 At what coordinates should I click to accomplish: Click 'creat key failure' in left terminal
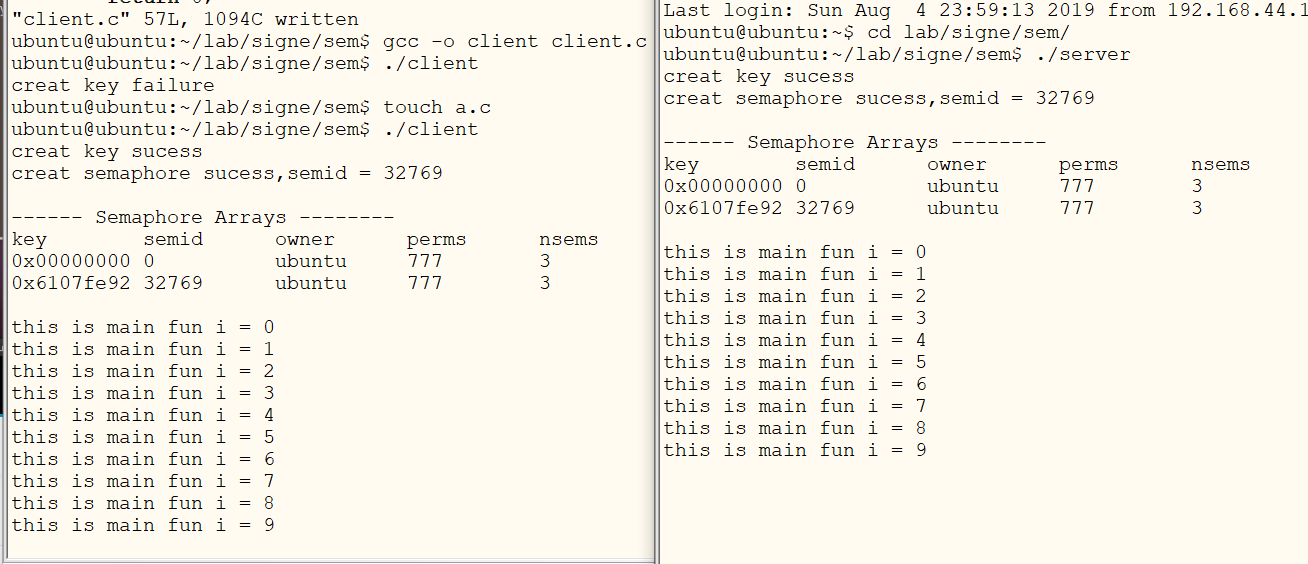click(x=113, y=86)
